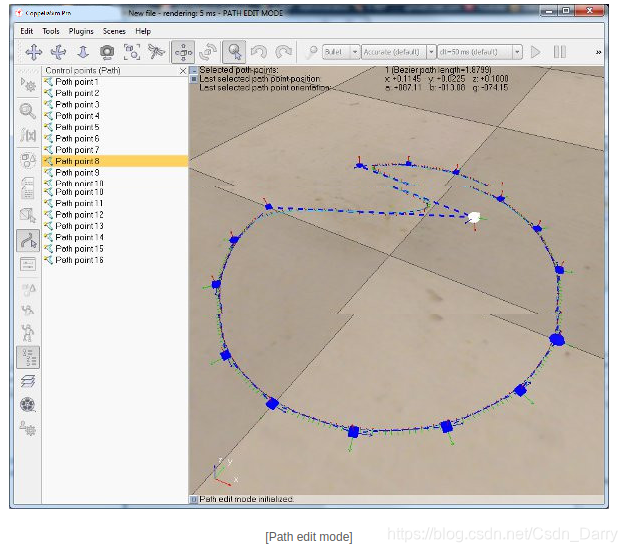The height and width of the screenshot is (552, 627).
Task: Click the pause simulation button
Action: pyautogui.click(x=559, y=52)
